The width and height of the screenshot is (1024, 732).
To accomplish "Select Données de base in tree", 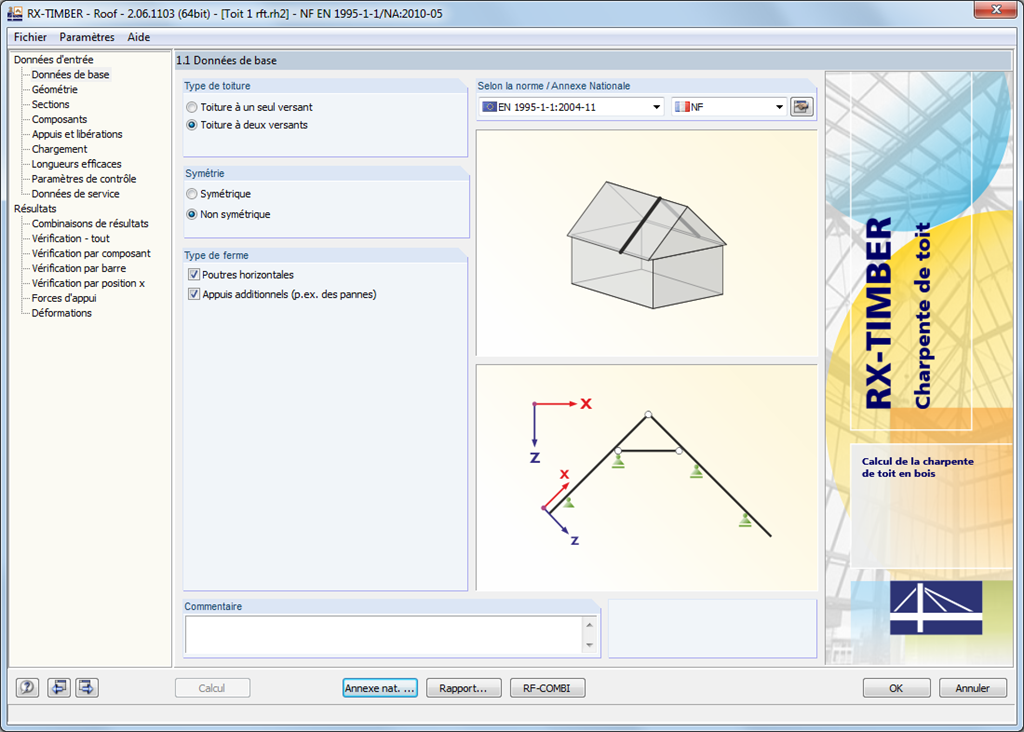I will [x=71, y=74].
